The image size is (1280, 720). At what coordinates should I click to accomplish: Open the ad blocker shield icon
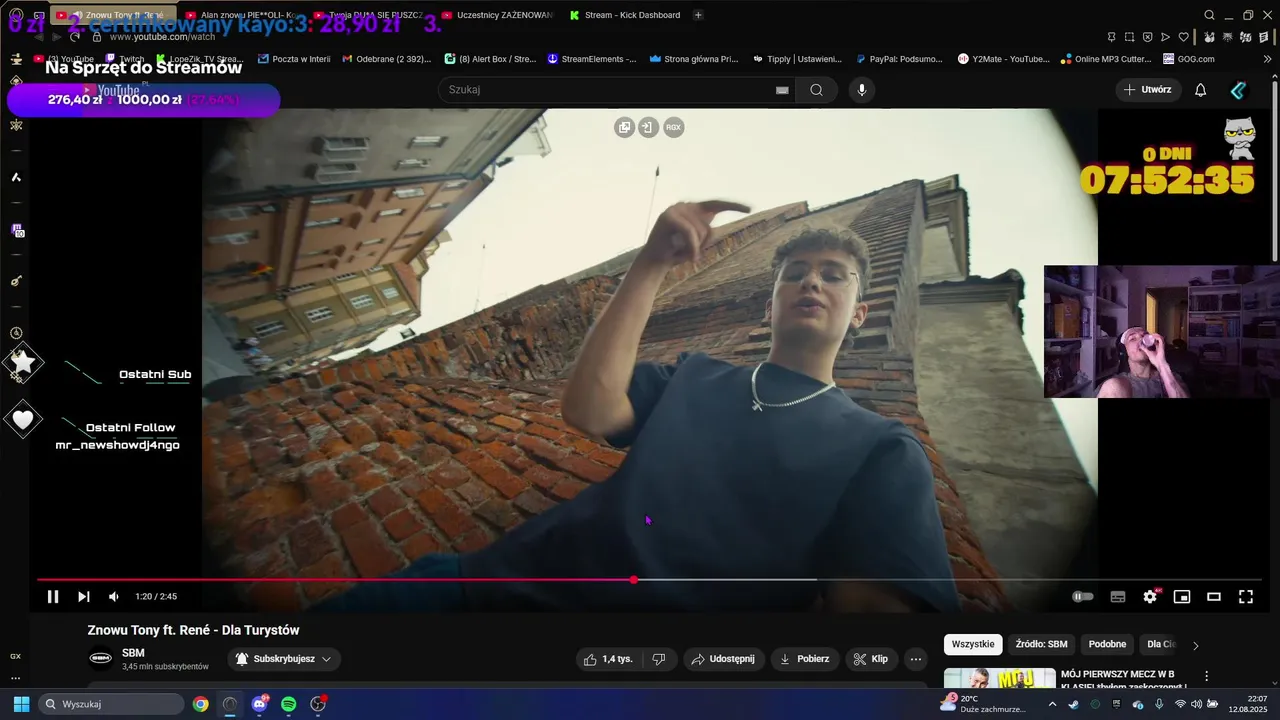pyautogui.click(x=1147, y=37)
